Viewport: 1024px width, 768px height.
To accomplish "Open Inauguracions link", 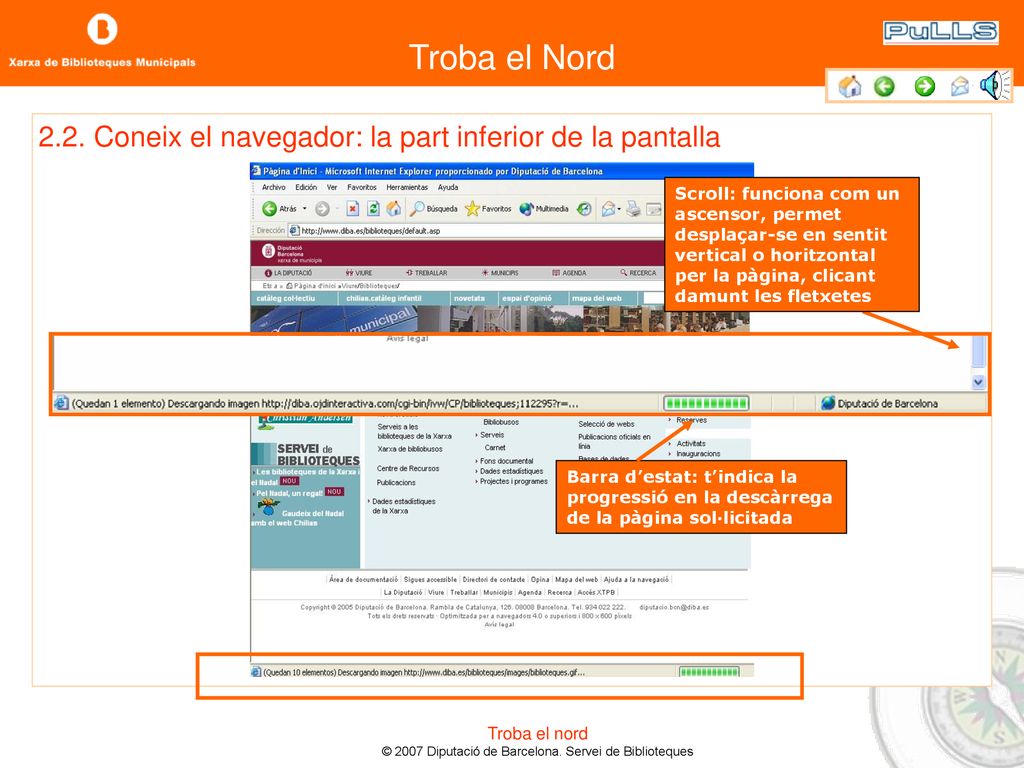I will 698,454.
